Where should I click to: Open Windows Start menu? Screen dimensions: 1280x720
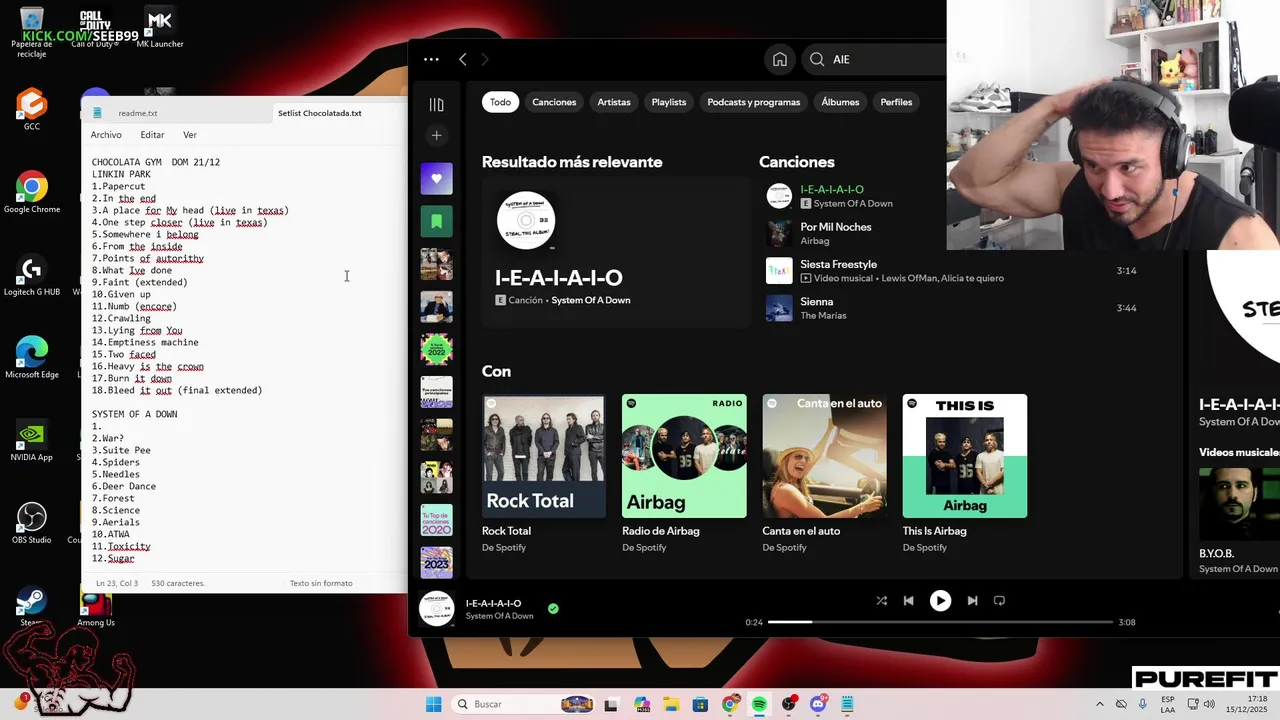pyautogui.click(x=433, y=704)
